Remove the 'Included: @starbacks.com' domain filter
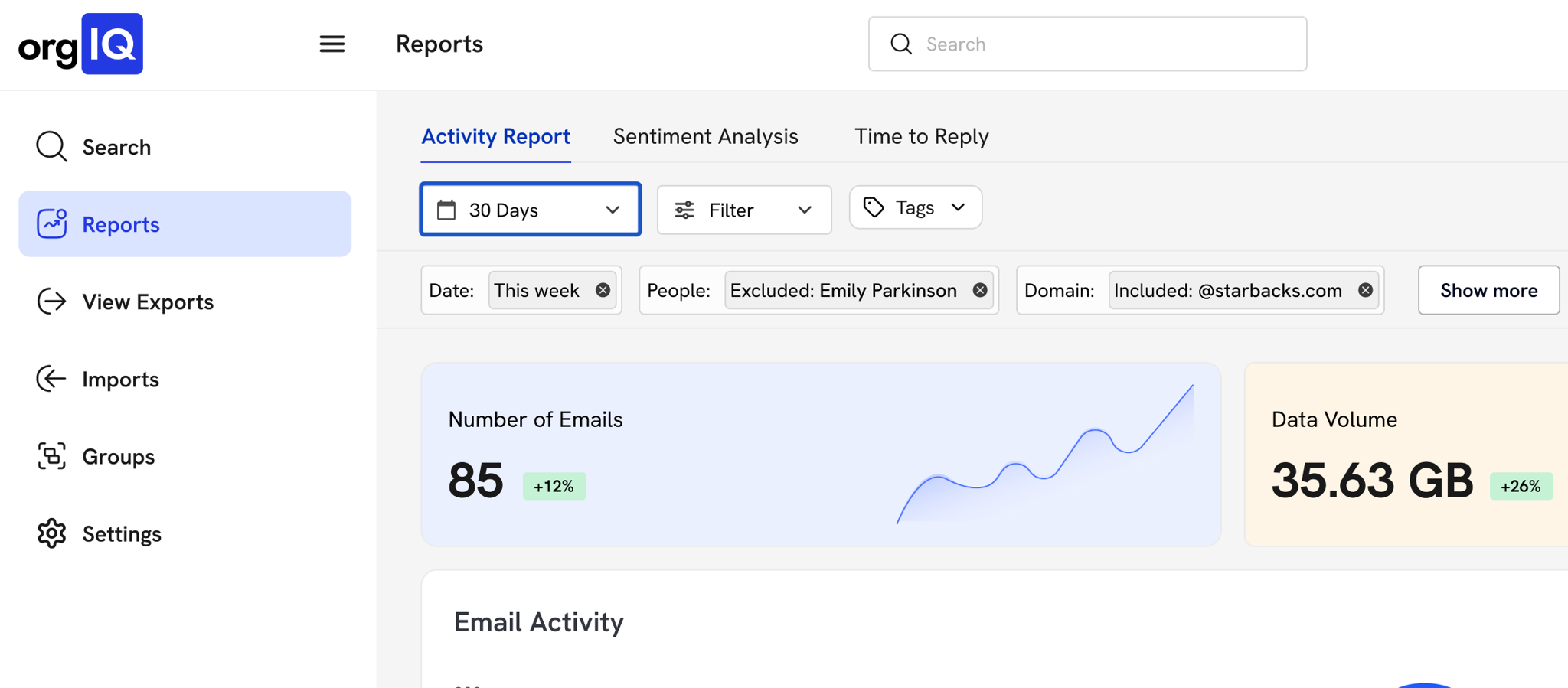 (1365, 290)
